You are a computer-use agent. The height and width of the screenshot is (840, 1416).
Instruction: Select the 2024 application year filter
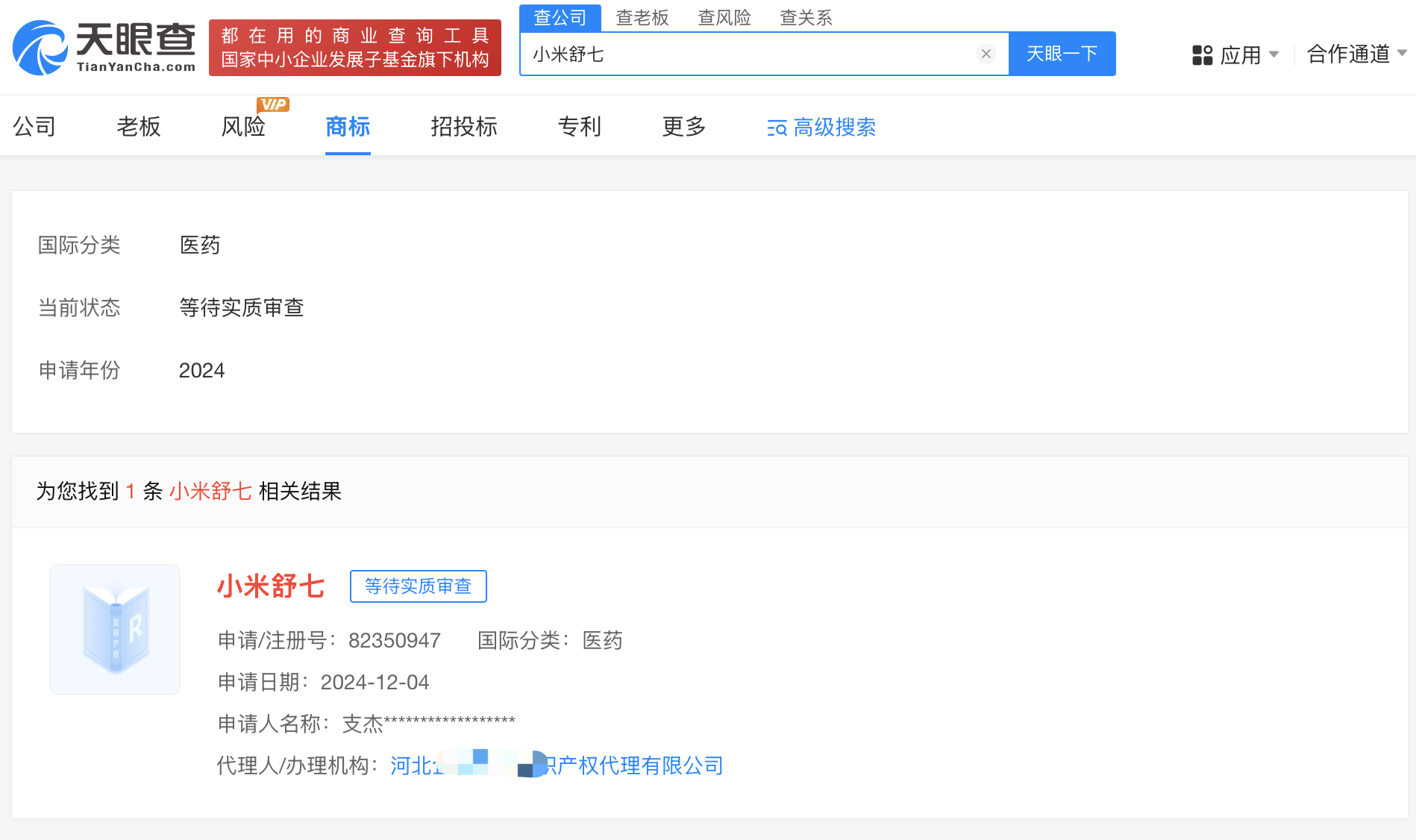click(x=202, y=370)
